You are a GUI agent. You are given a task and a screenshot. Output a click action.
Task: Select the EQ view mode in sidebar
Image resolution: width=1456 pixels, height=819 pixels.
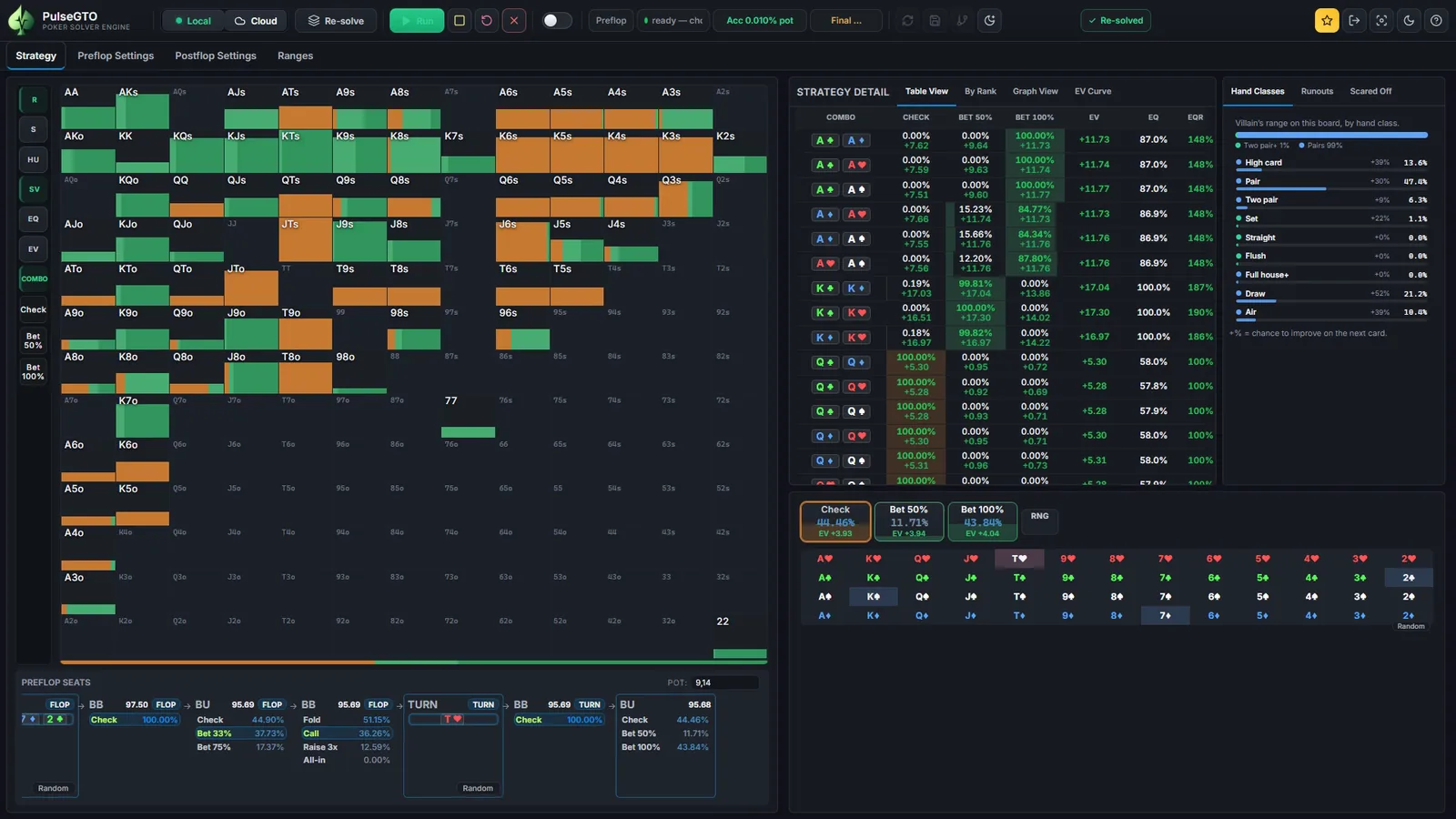click(x=34, y=219)
